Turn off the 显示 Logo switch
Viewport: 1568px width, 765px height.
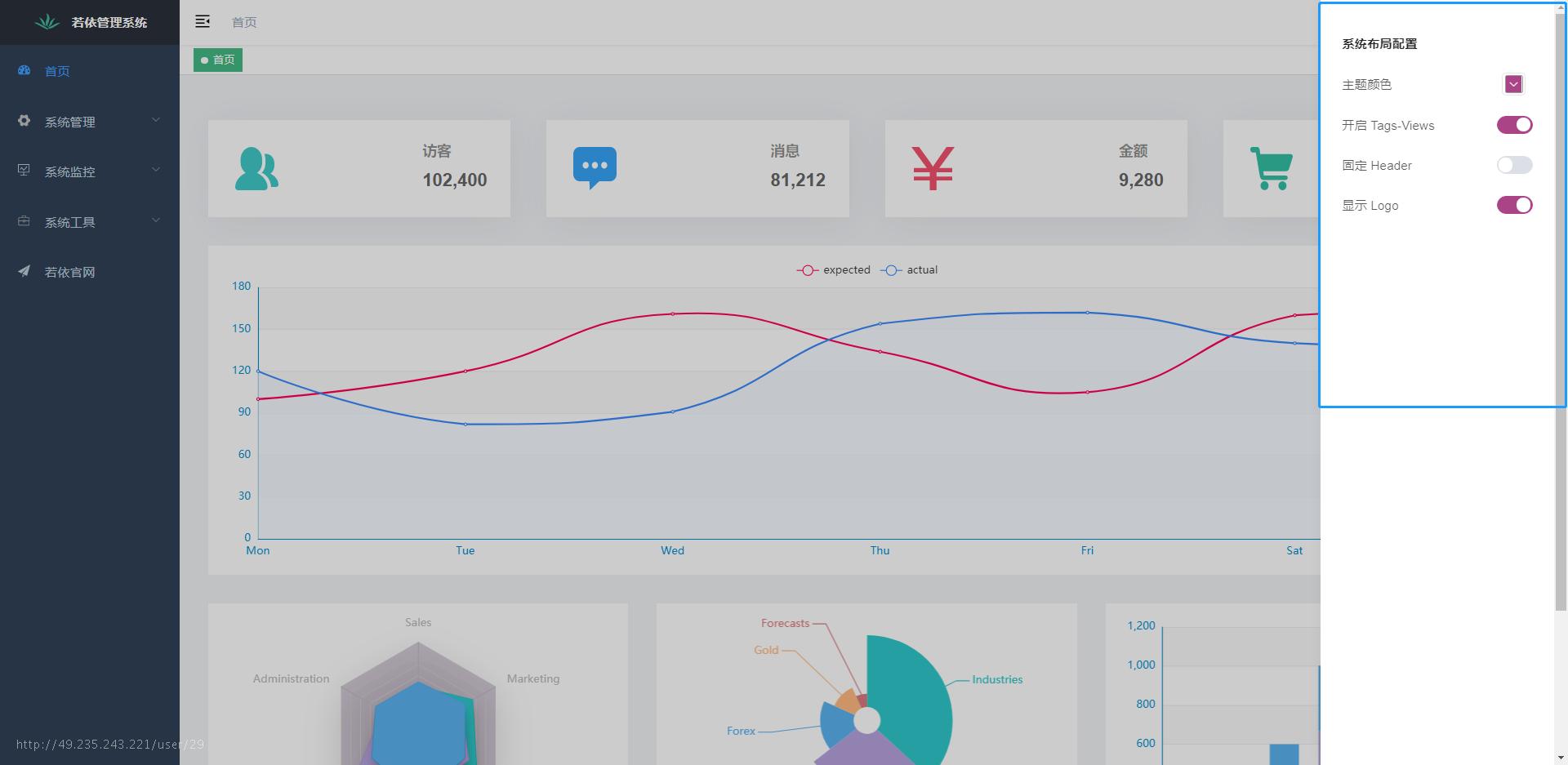[1514, 205]
